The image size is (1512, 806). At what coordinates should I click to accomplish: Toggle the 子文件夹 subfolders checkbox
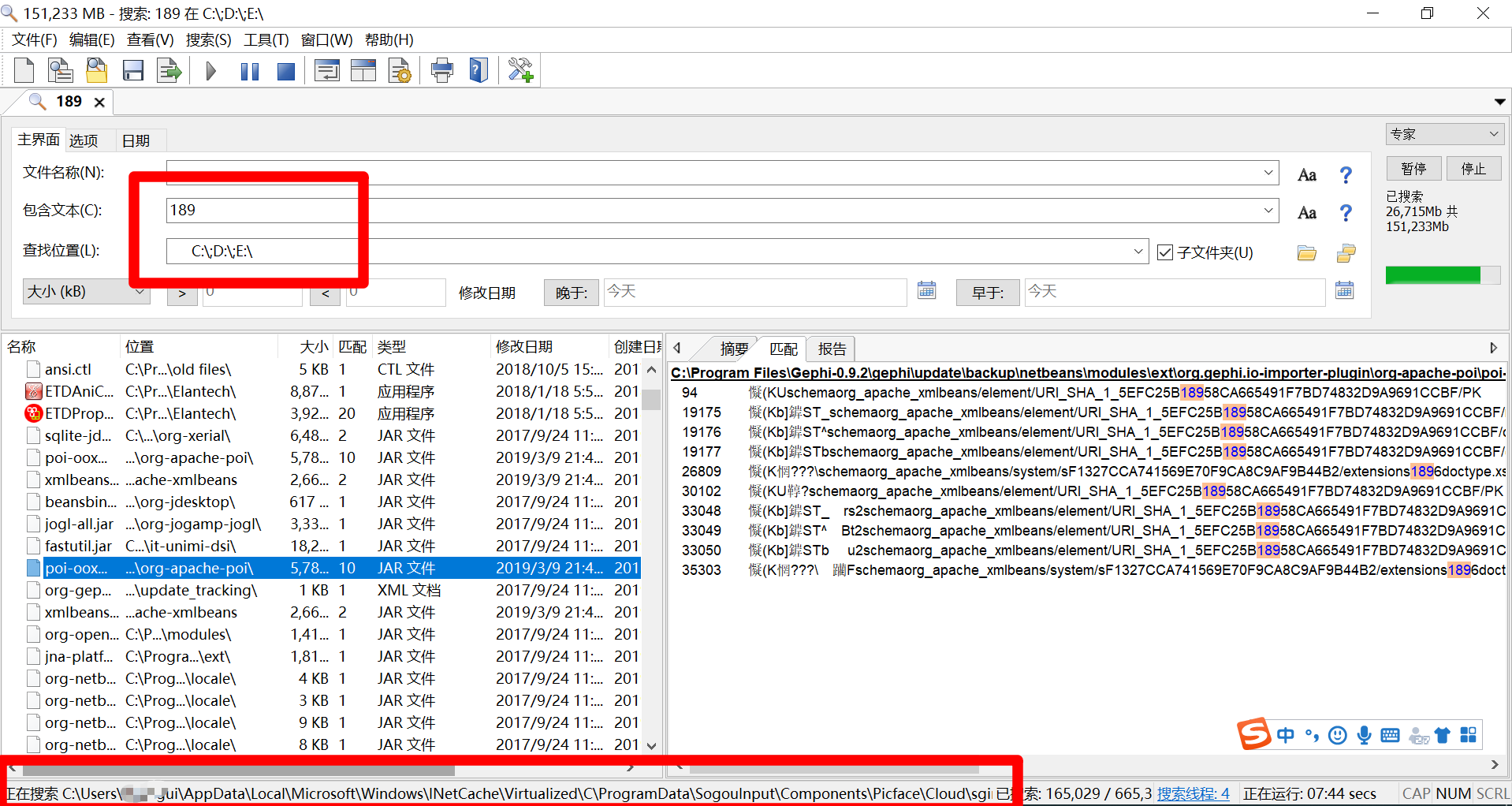click(1165, 252)
